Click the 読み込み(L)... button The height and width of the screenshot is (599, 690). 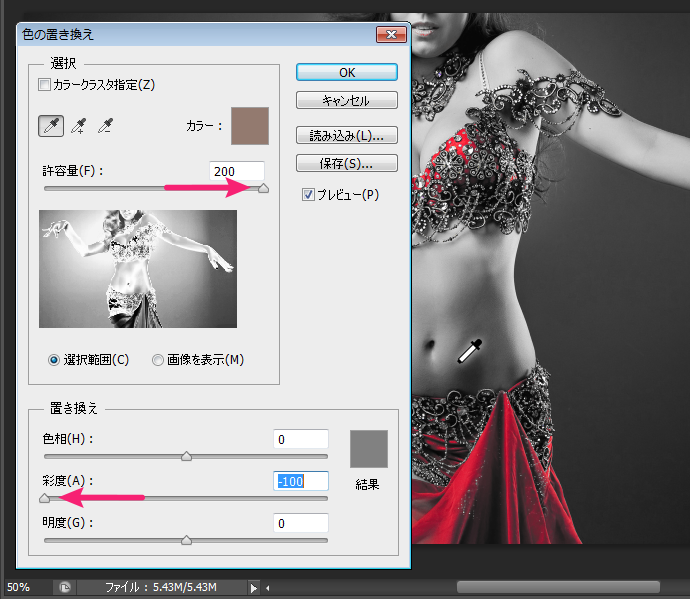347,135
